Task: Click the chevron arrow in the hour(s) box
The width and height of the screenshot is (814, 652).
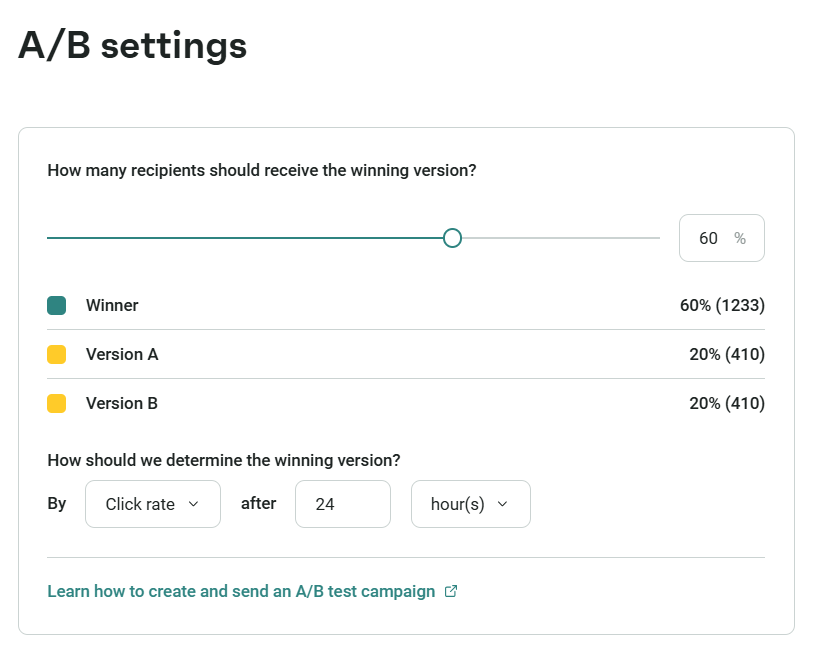Action: (x=502, y=504)
